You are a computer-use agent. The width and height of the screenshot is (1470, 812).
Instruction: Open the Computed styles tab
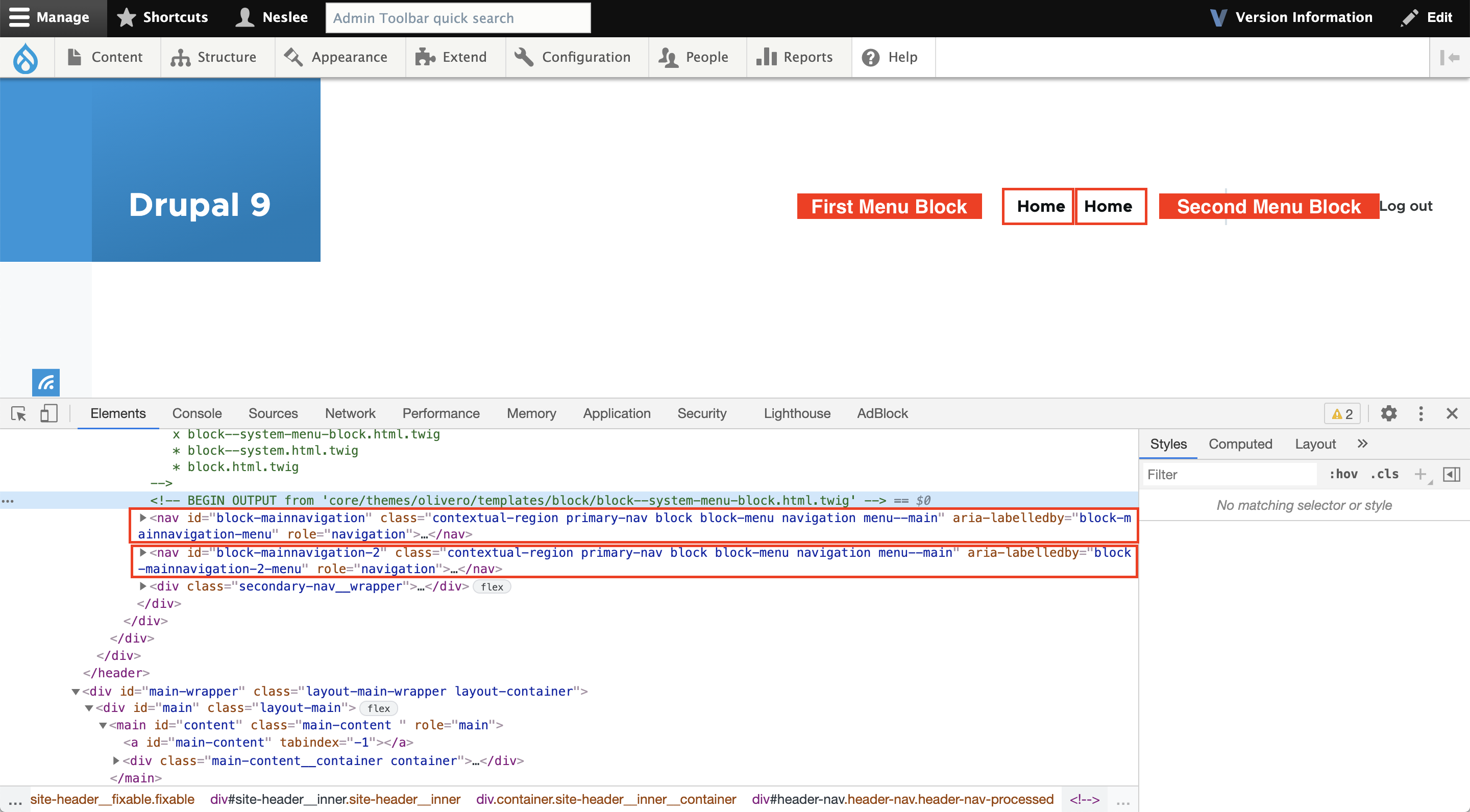(x=1241, y=444)
